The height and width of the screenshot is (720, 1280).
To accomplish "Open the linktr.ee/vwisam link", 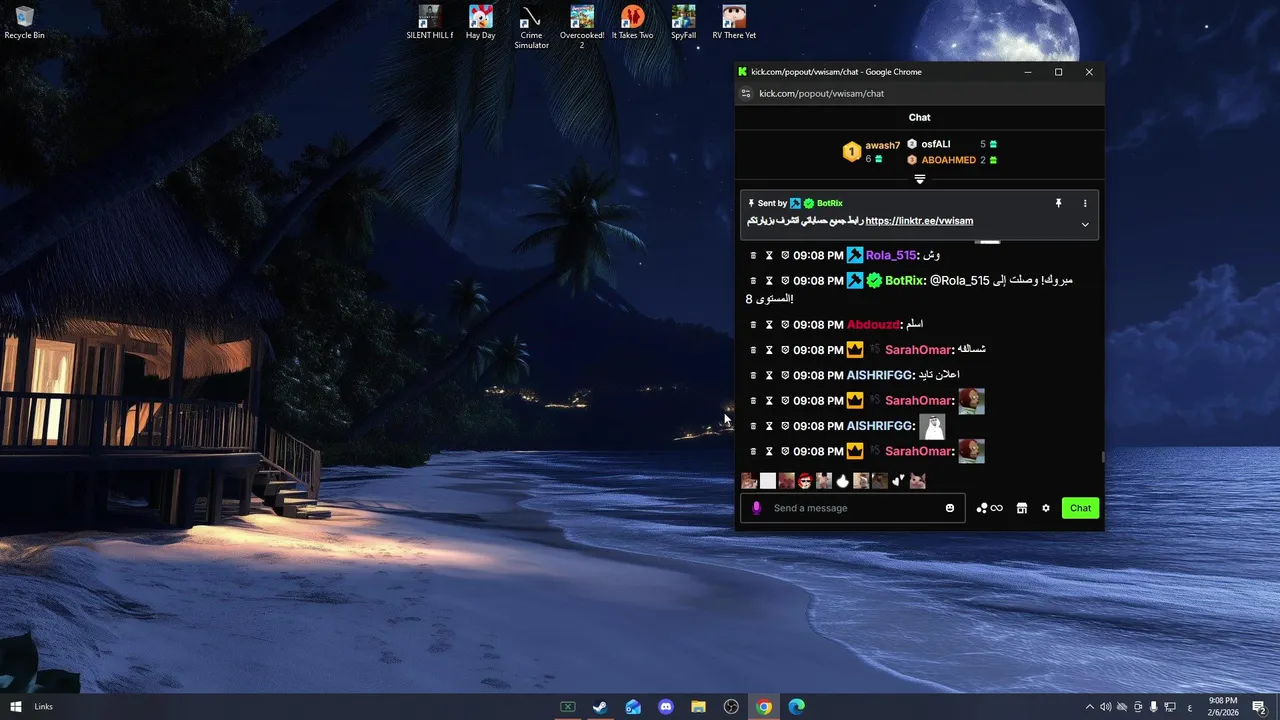I will pos(919,221).
